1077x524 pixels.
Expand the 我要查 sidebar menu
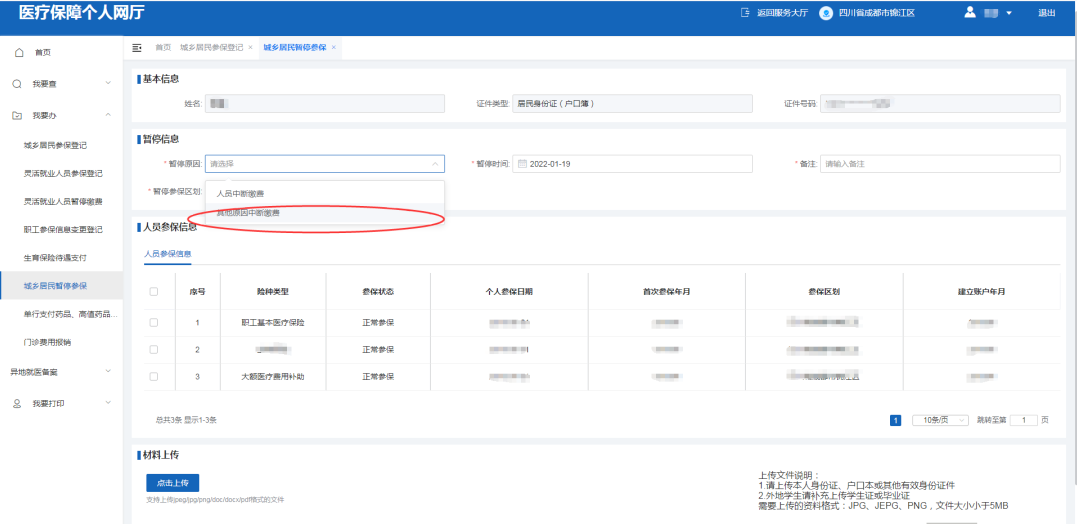[108, 84]
